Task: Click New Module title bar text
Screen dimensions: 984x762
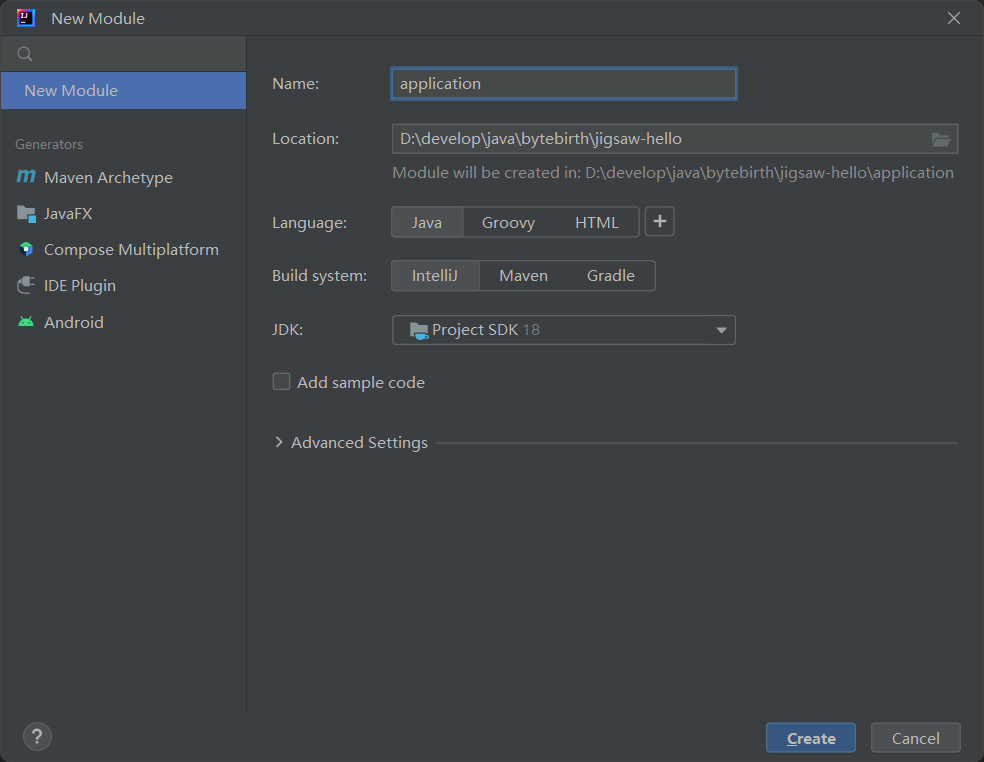Action: (x=98, y=19)
